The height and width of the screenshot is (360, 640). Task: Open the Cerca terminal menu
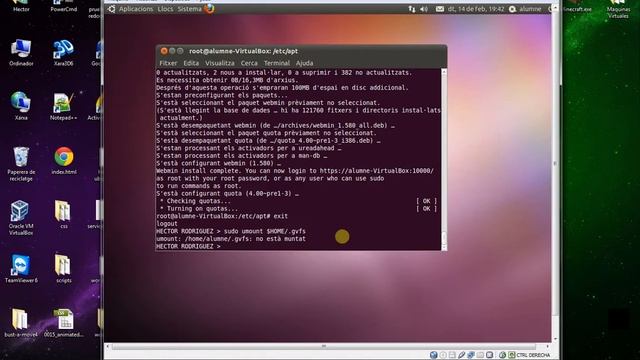click(x=249, y=63)
